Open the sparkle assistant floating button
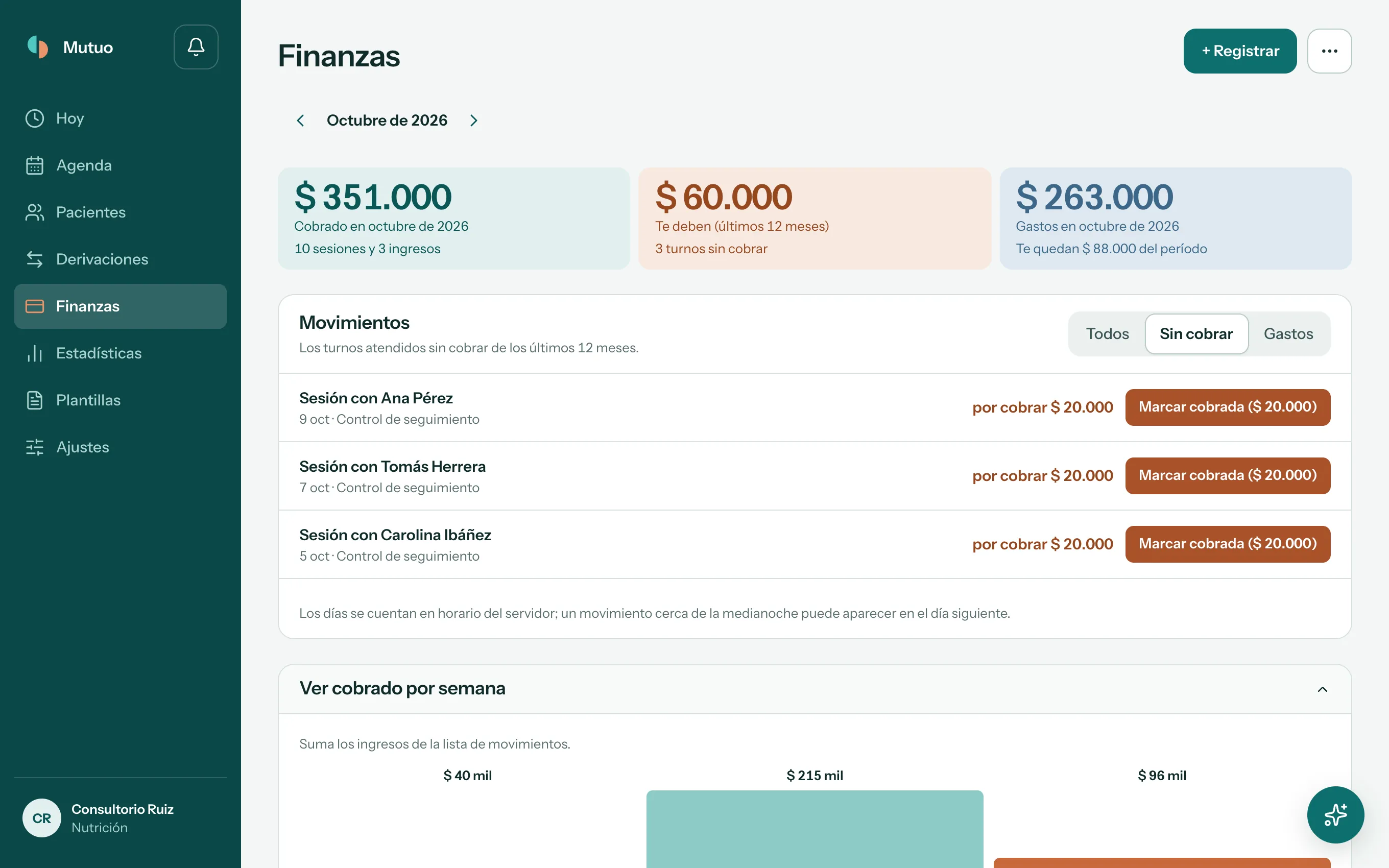Image resolution: width=1389 pixels, height=868 pixels. click(x=1335, y=814)
